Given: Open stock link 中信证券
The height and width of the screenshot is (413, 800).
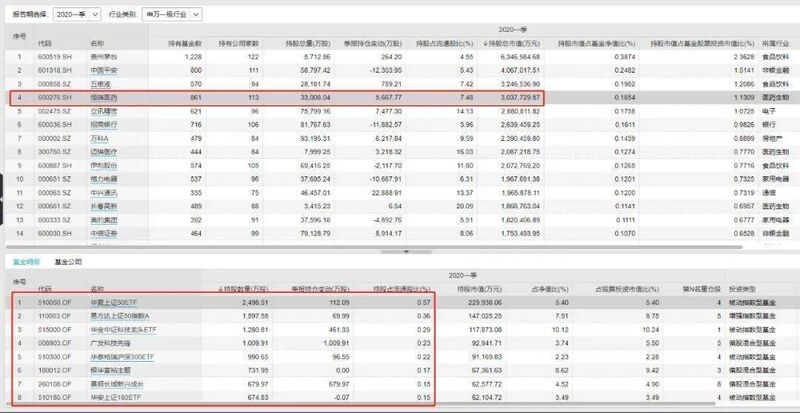Looking at the screenshot, I should (104, 234).
